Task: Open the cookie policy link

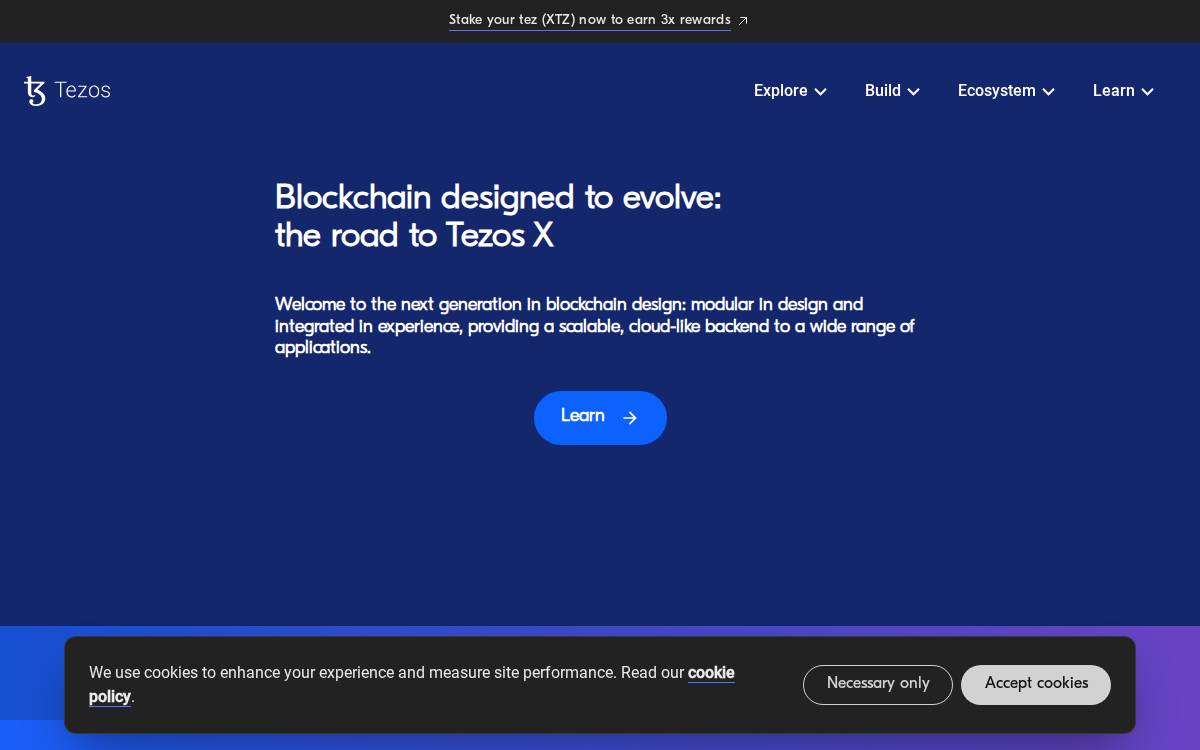Action: tap(711, 673)
